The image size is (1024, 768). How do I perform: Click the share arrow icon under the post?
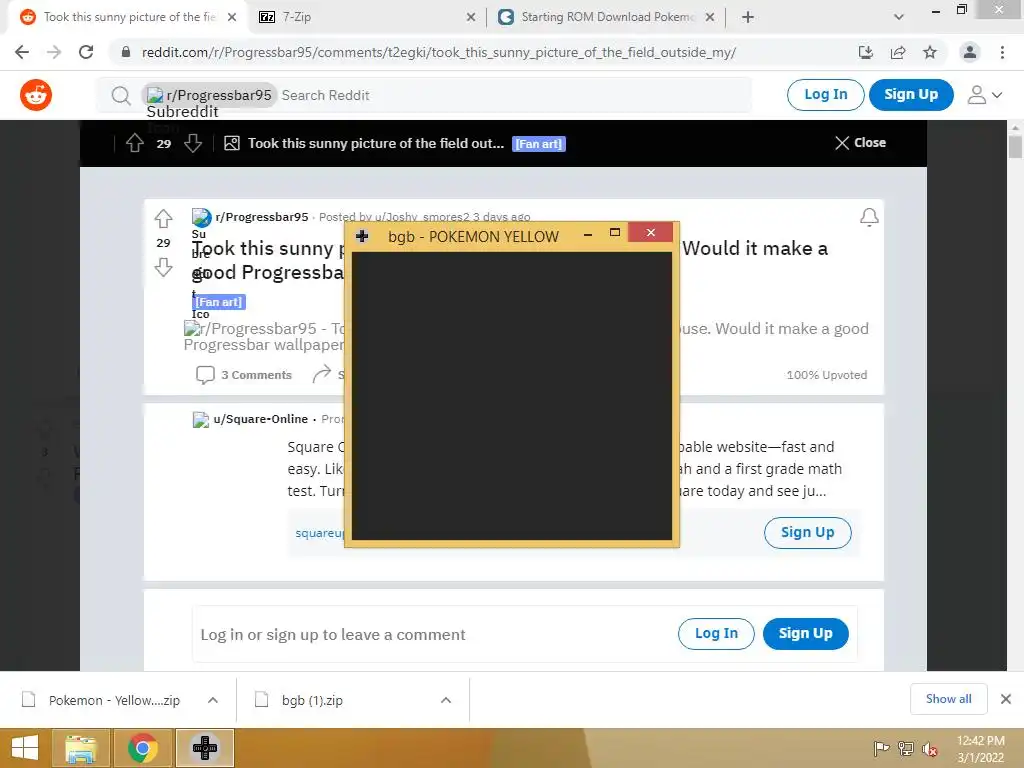[321, 374]
